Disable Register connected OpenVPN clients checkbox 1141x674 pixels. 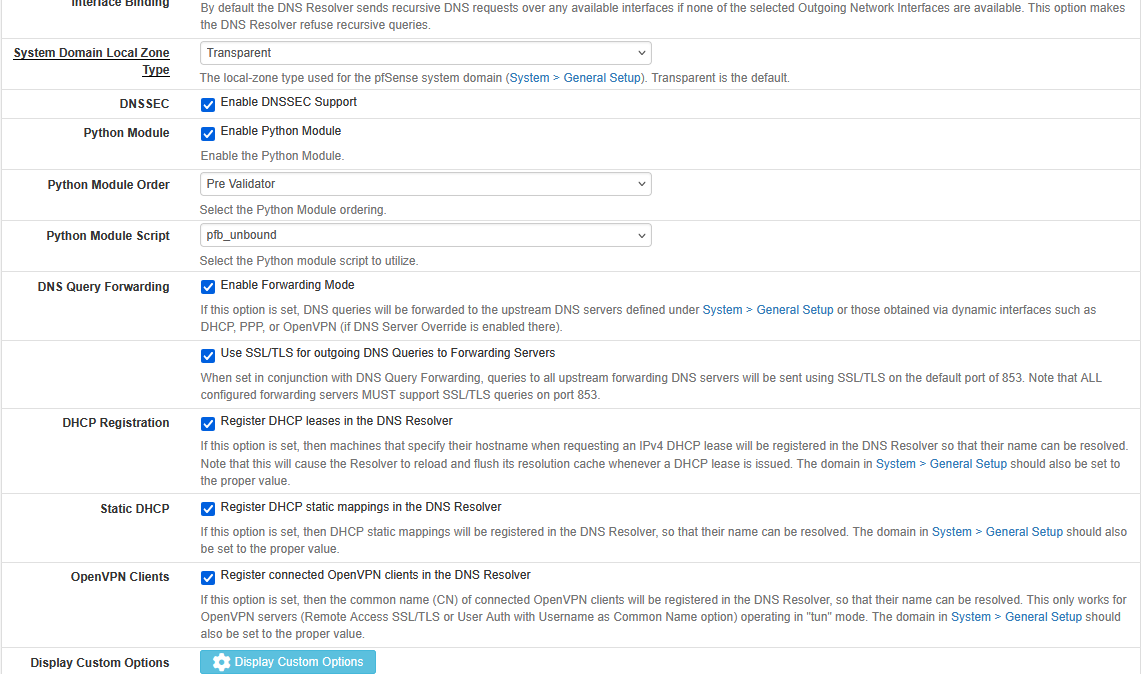tap(208, 577)
